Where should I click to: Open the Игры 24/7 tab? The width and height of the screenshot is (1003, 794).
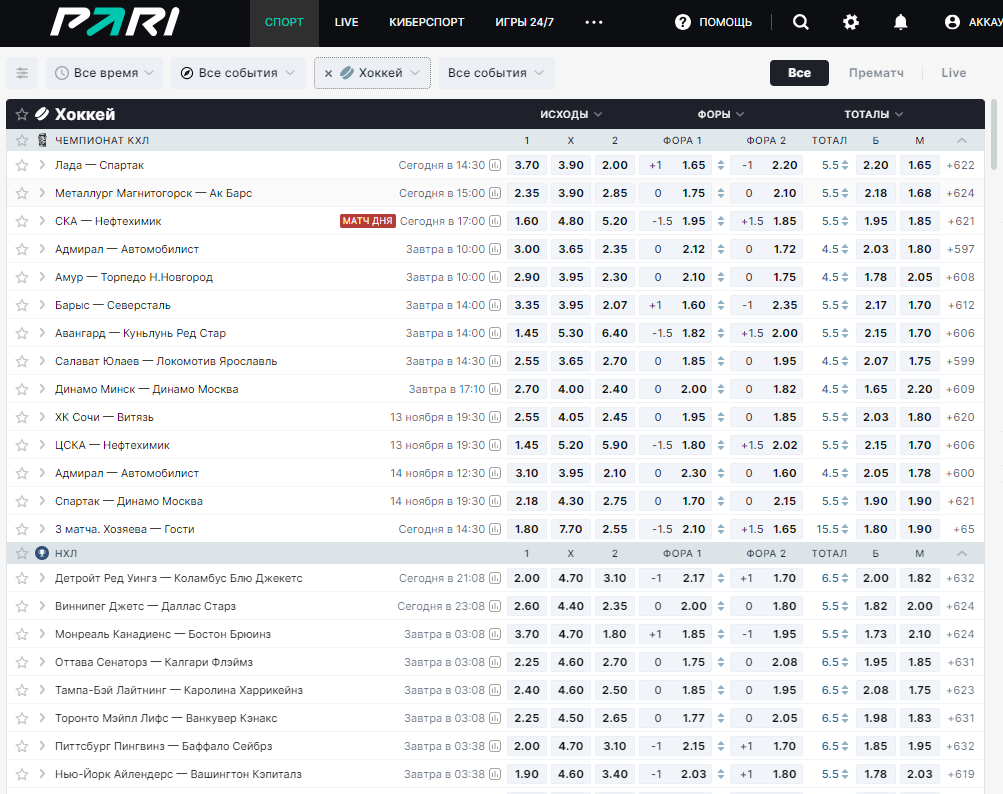coord(525,22)
